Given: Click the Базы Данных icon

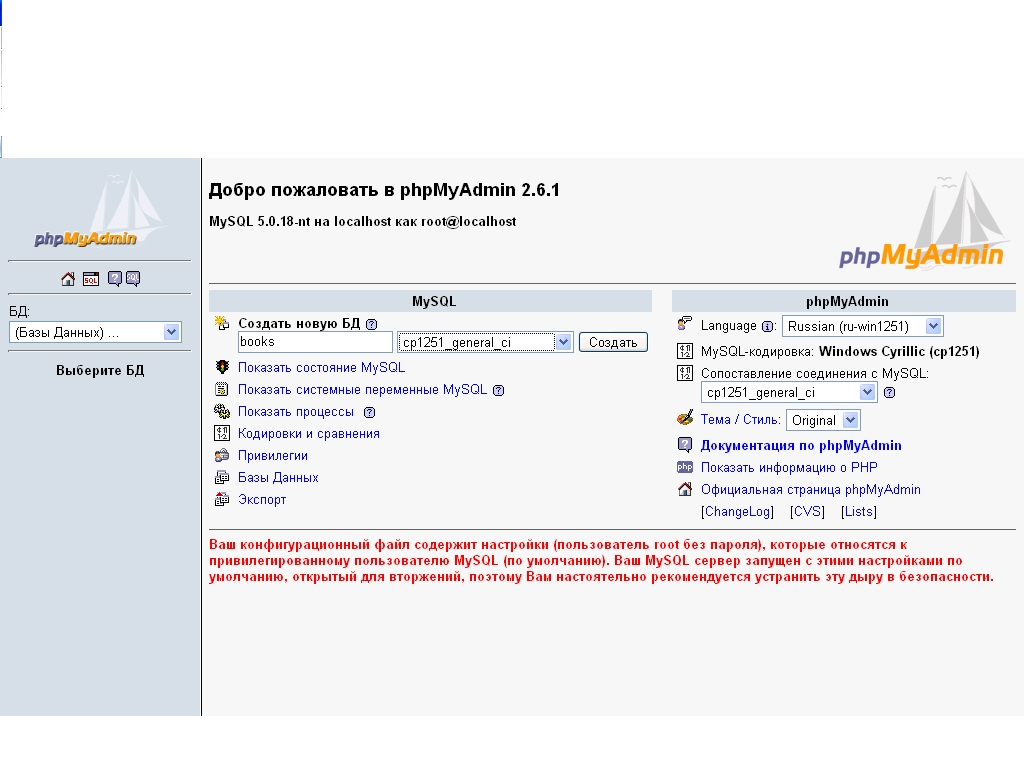Looking at the screenshot, I should 222,477.
